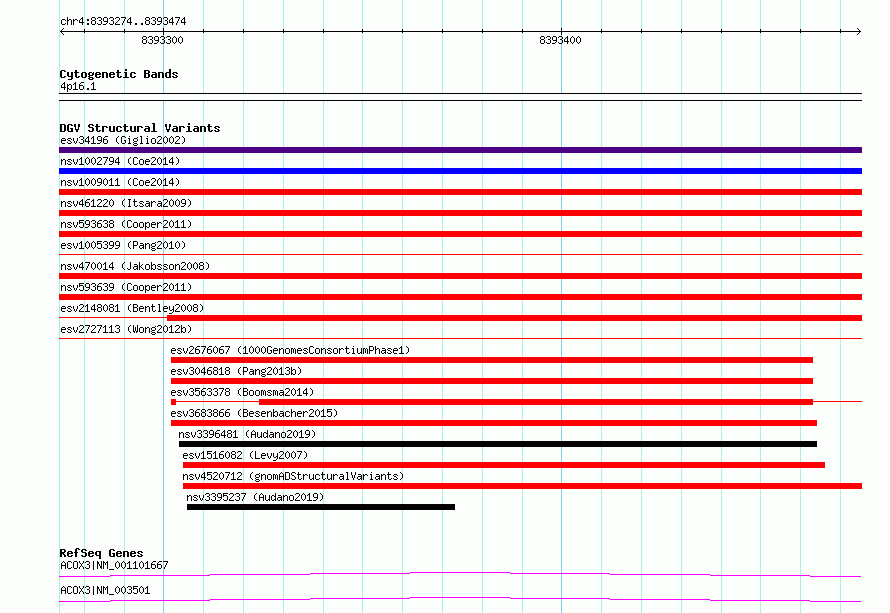Click the right arrow at ruler end
Viewport: 890px width, 613px height.
[858, 32]
